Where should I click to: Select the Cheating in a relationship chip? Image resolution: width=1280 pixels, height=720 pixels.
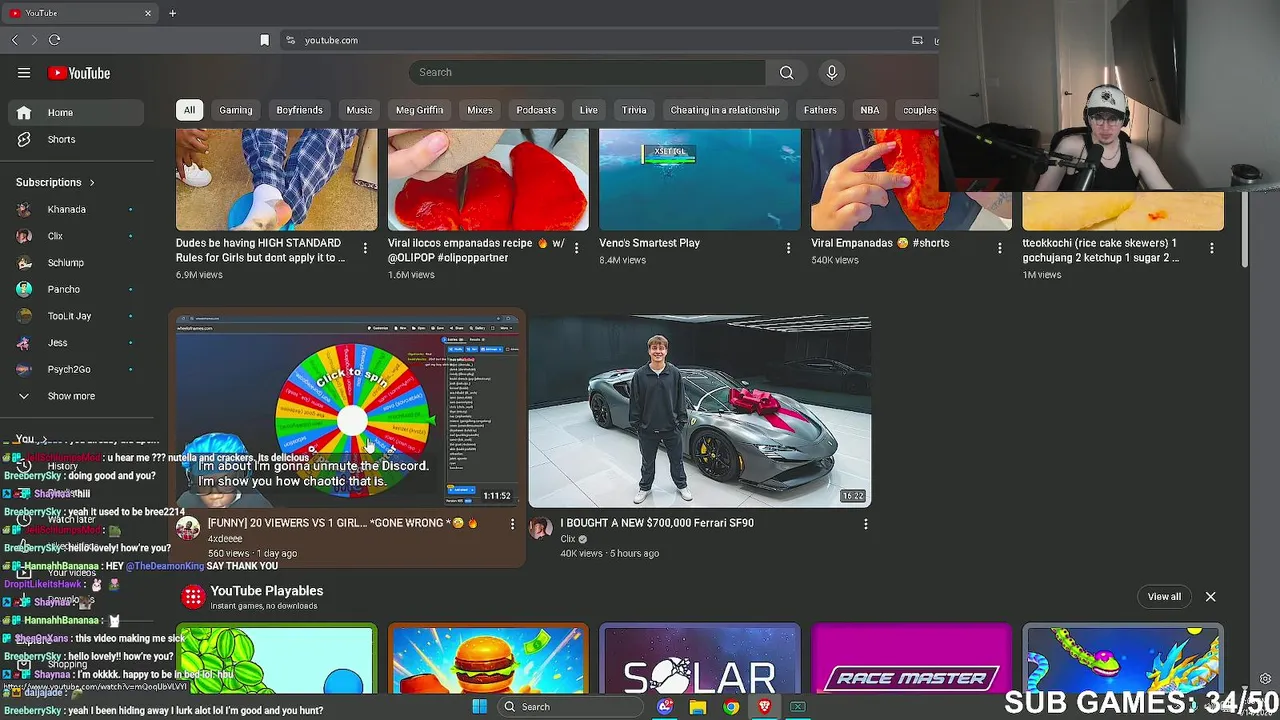click(725, 110)
